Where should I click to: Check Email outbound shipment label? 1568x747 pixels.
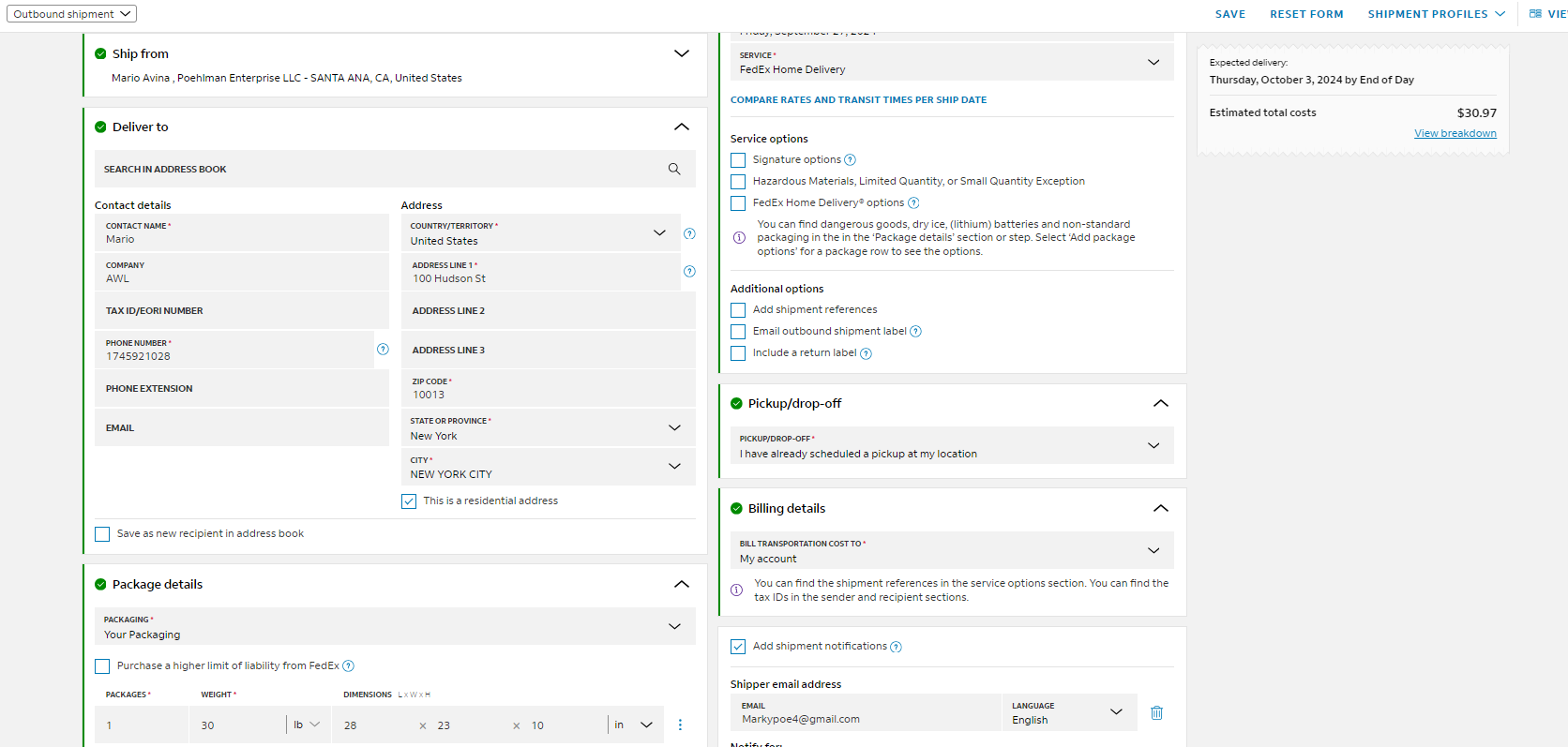[x=738, y=332]
